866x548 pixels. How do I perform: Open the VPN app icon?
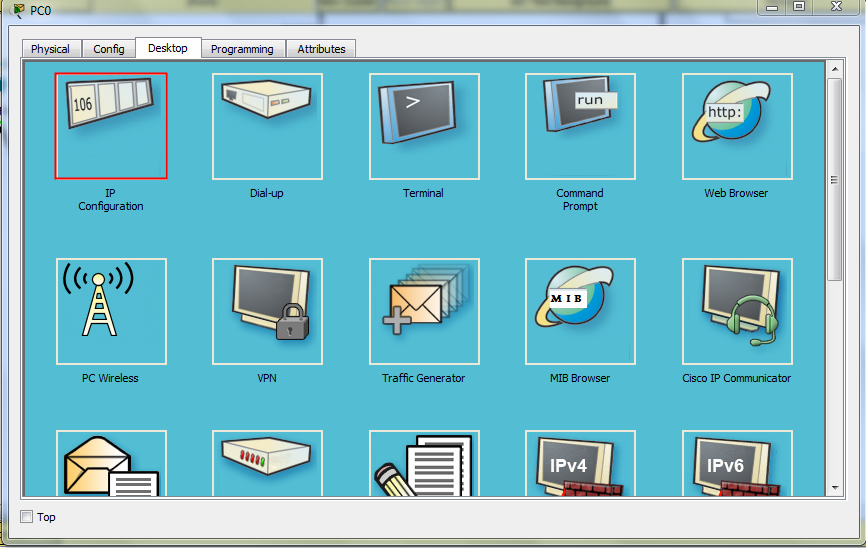click(267, 311)
